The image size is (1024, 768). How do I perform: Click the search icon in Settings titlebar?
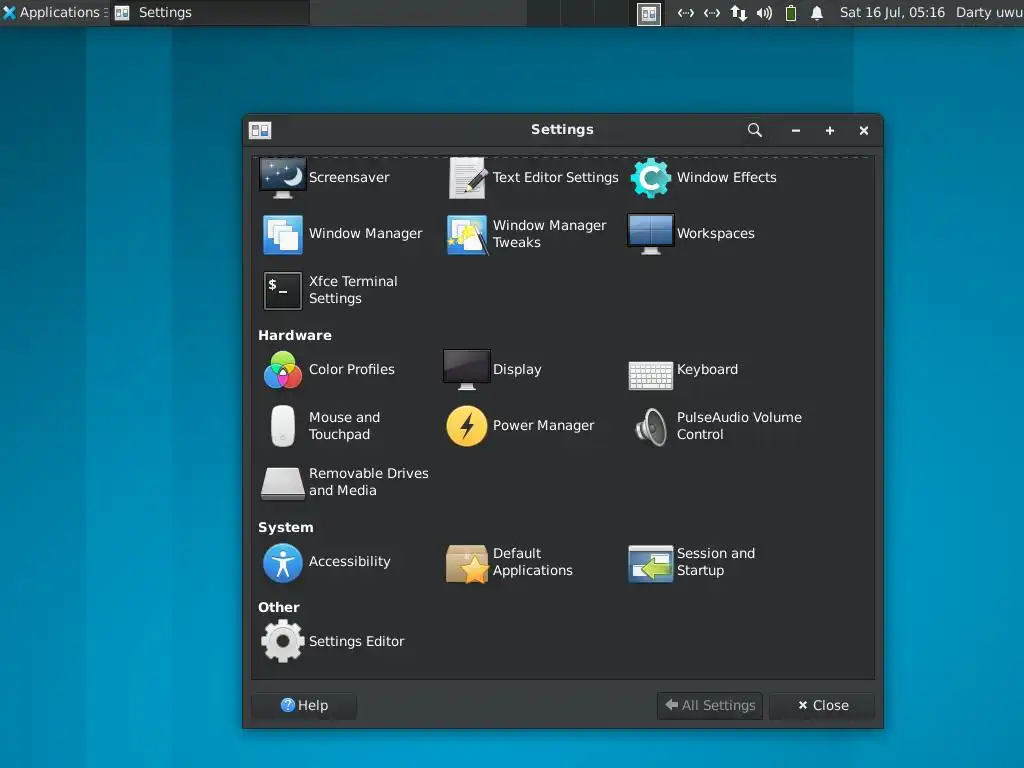(x=755, y=130)
